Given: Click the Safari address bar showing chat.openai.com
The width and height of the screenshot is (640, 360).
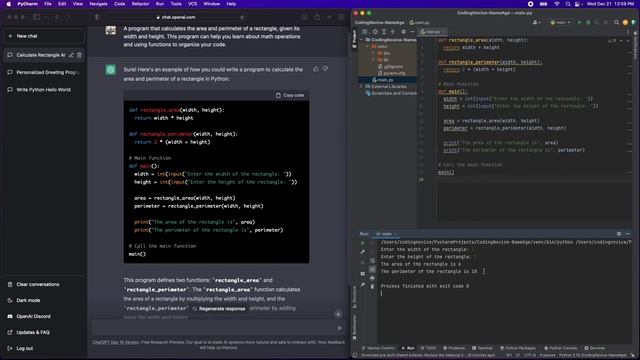Looking at the screenshot, I should tap(176, 17).
